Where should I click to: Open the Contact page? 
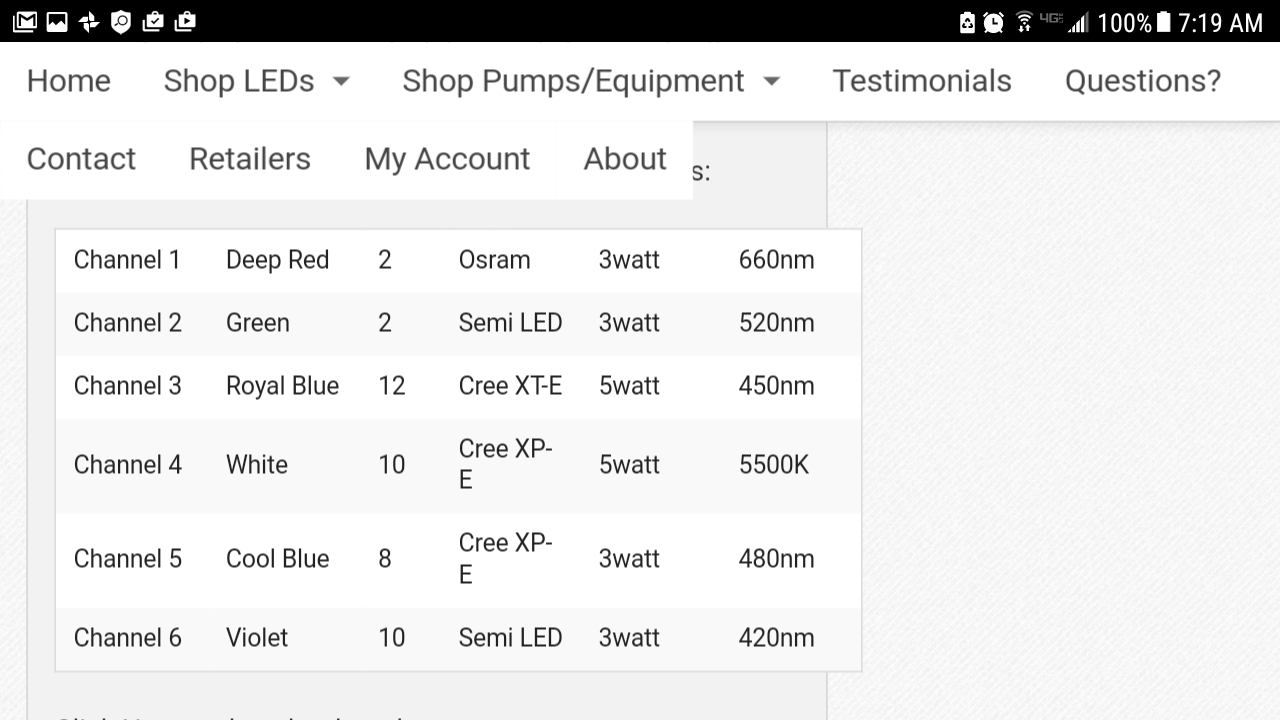81,159
